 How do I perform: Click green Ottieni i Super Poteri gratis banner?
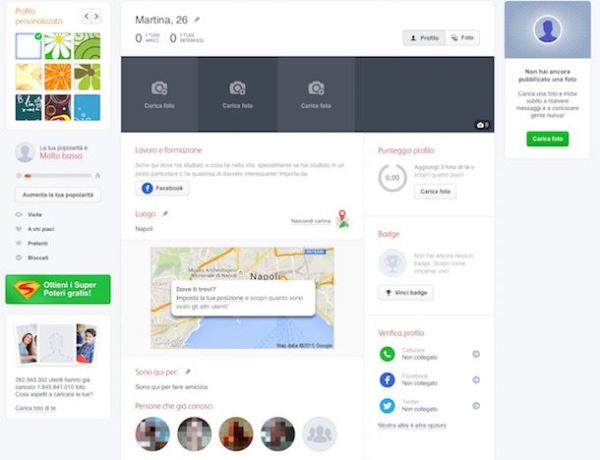pyautogui.click(x=58, y=289)
